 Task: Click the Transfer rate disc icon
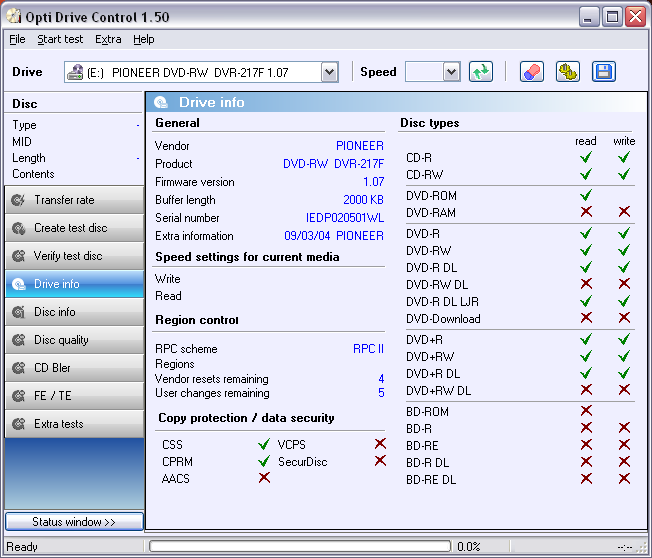click(x=18, y=200)
